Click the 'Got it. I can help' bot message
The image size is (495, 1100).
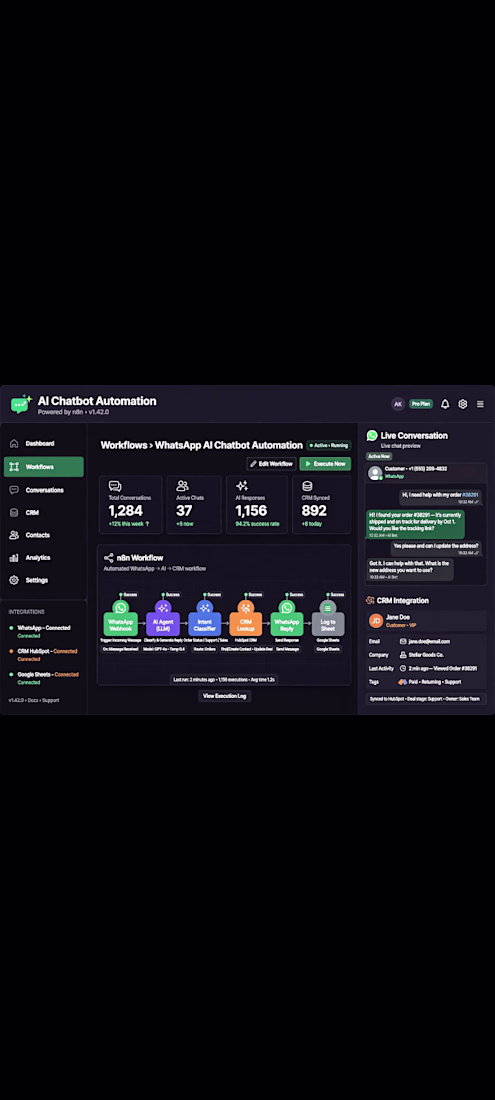tap(409, 569)
